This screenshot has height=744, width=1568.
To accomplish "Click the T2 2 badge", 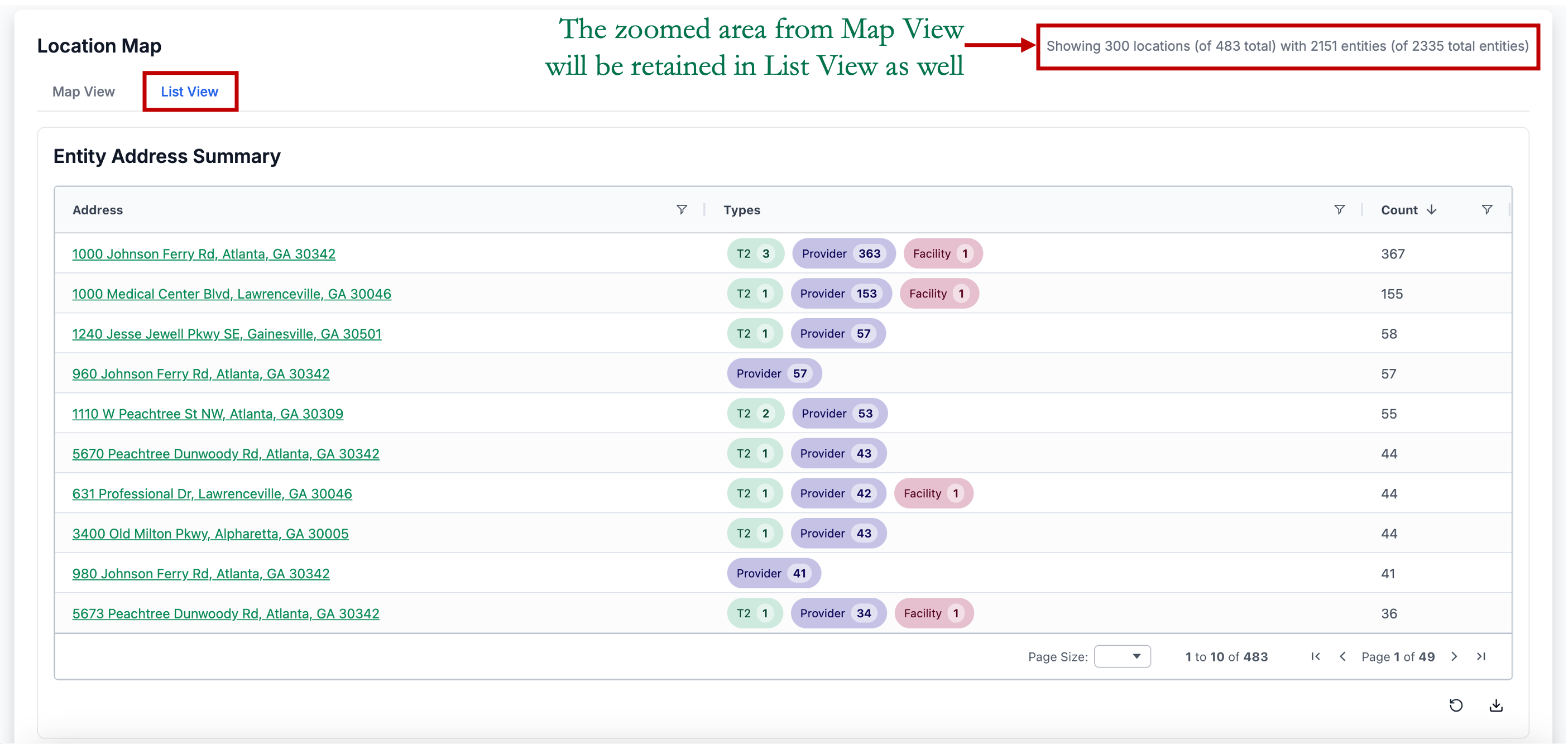I will (754, 414).
